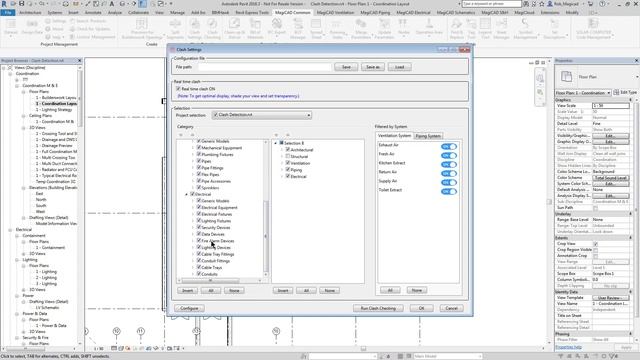
Task: Open the BCF Manager ribbon tool
Action: coord(298,28)
